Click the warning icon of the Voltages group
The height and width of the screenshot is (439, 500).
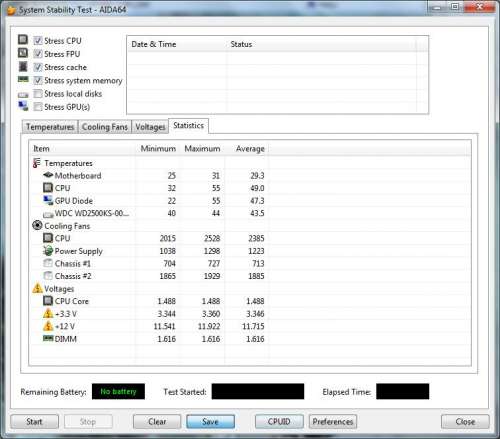[37, 288]
